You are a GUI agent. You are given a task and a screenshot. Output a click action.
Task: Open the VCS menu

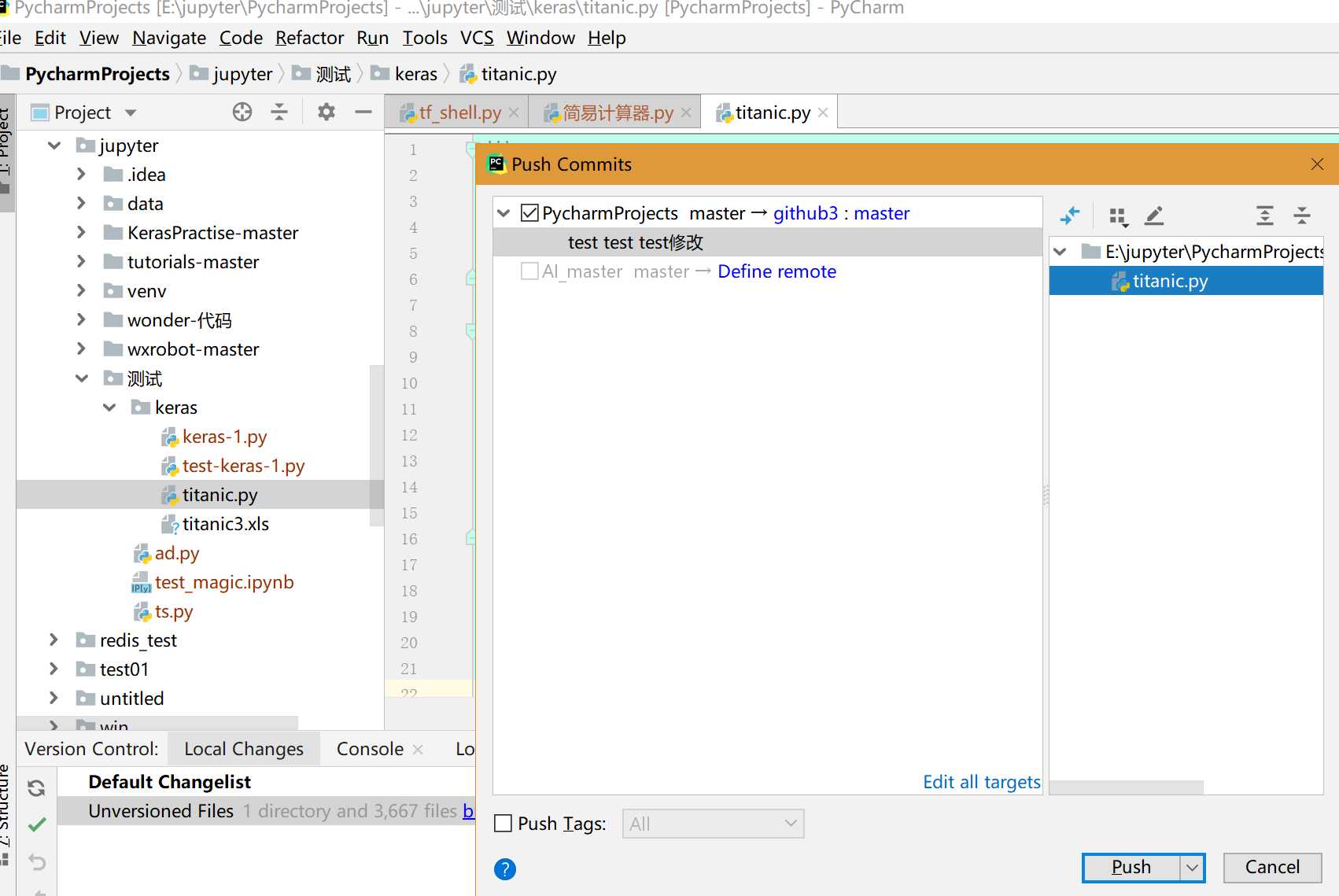point(477,38)
